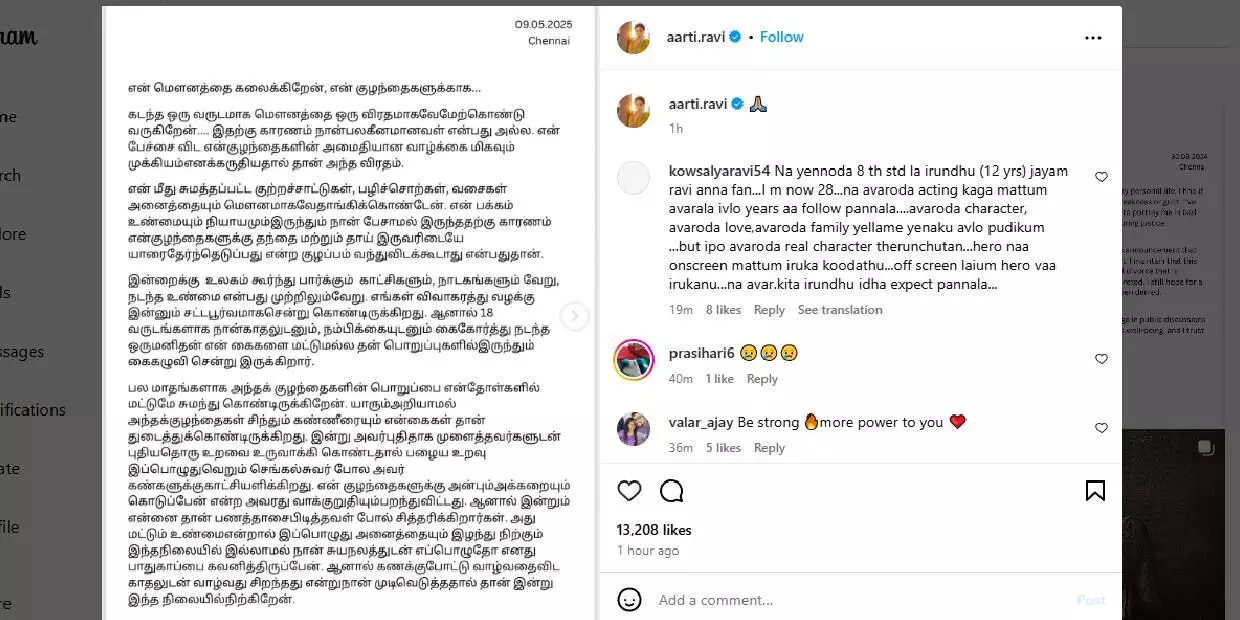This screenshot has height=620, width=1240.
Task: Click See translation on first comment
Action: [x=840, y=310]
